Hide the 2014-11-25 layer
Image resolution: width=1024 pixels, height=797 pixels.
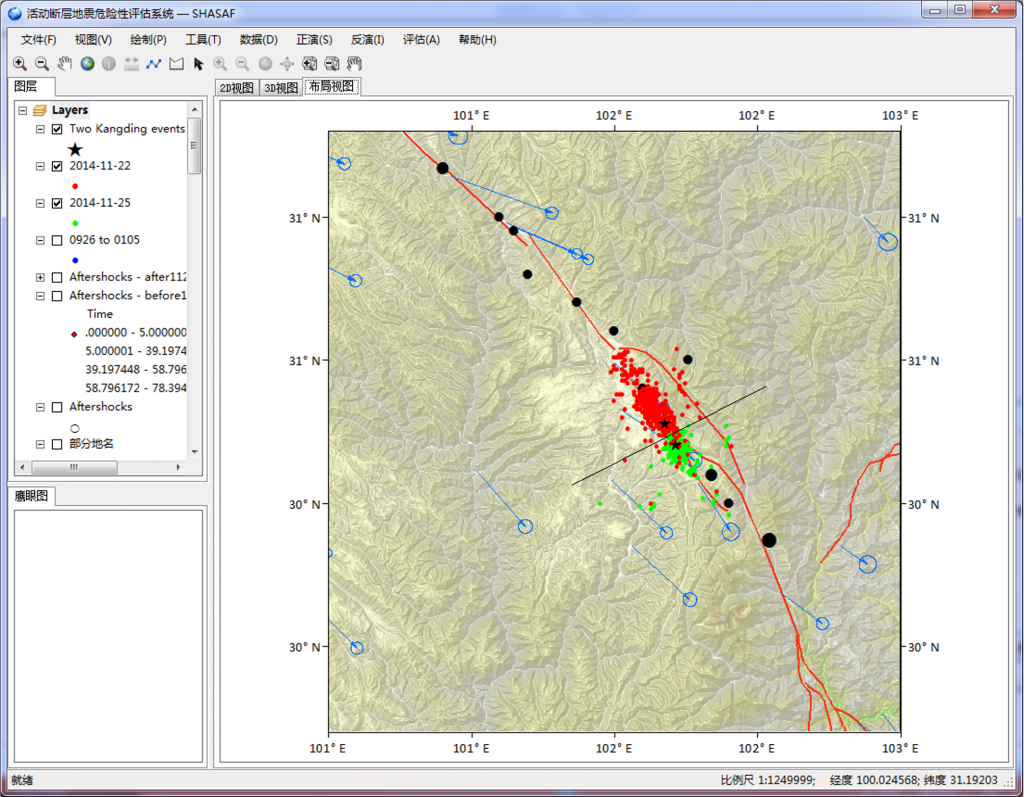[57, 203]
